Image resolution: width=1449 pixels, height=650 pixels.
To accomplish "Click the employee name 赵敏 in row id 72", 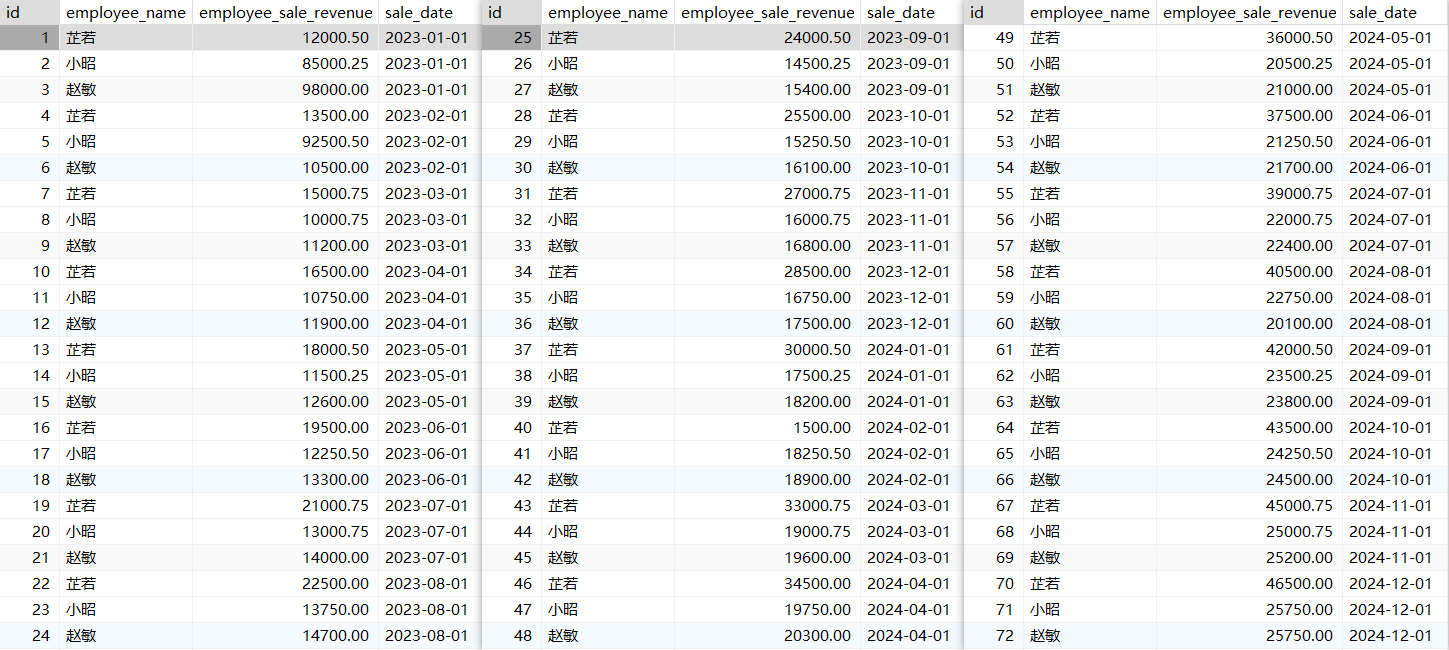I will coord(1045,635).
